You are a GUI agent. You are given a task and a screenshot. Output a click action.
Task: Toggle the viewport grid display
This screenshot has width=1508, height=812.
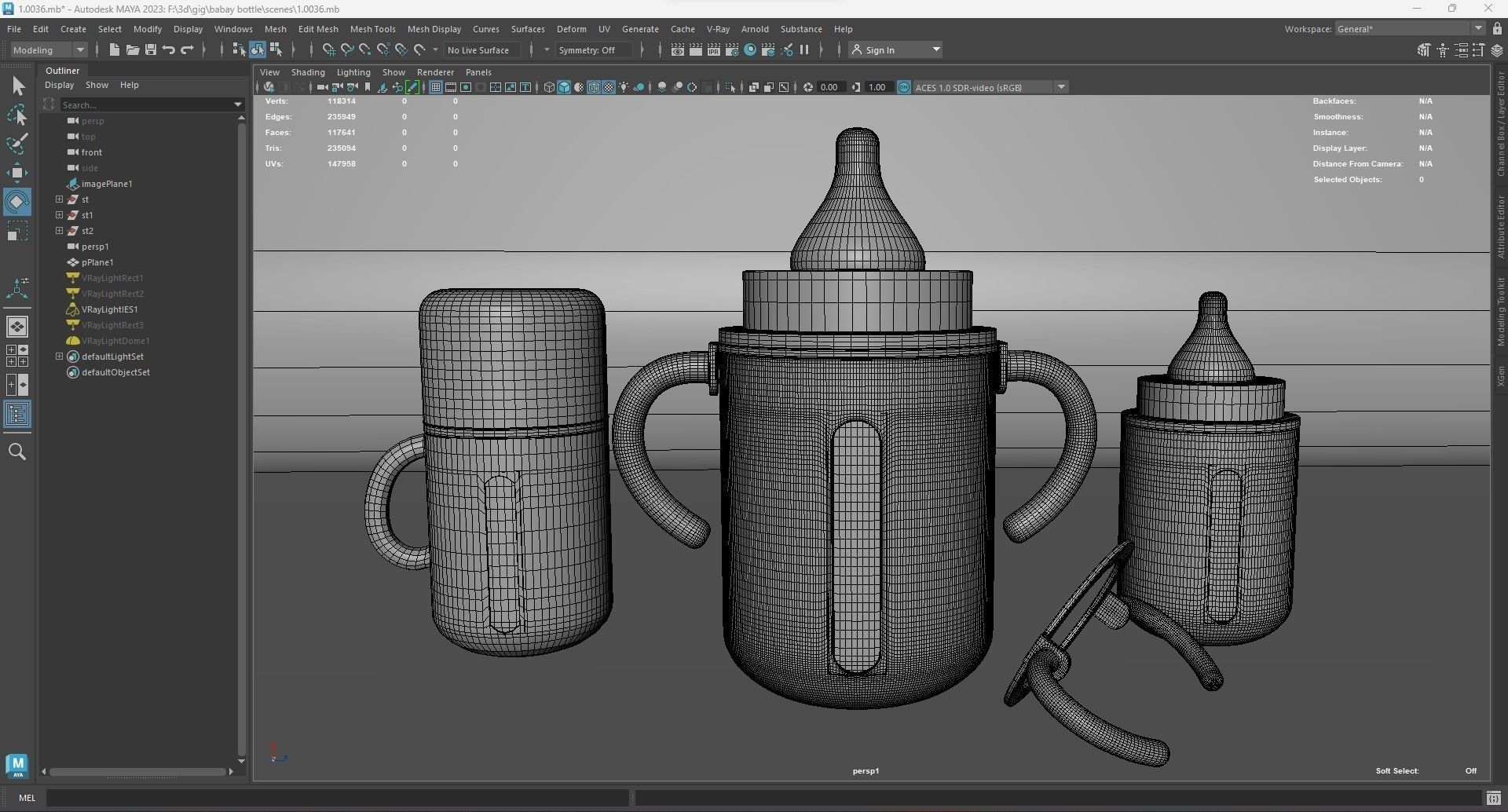click(436, 87)
